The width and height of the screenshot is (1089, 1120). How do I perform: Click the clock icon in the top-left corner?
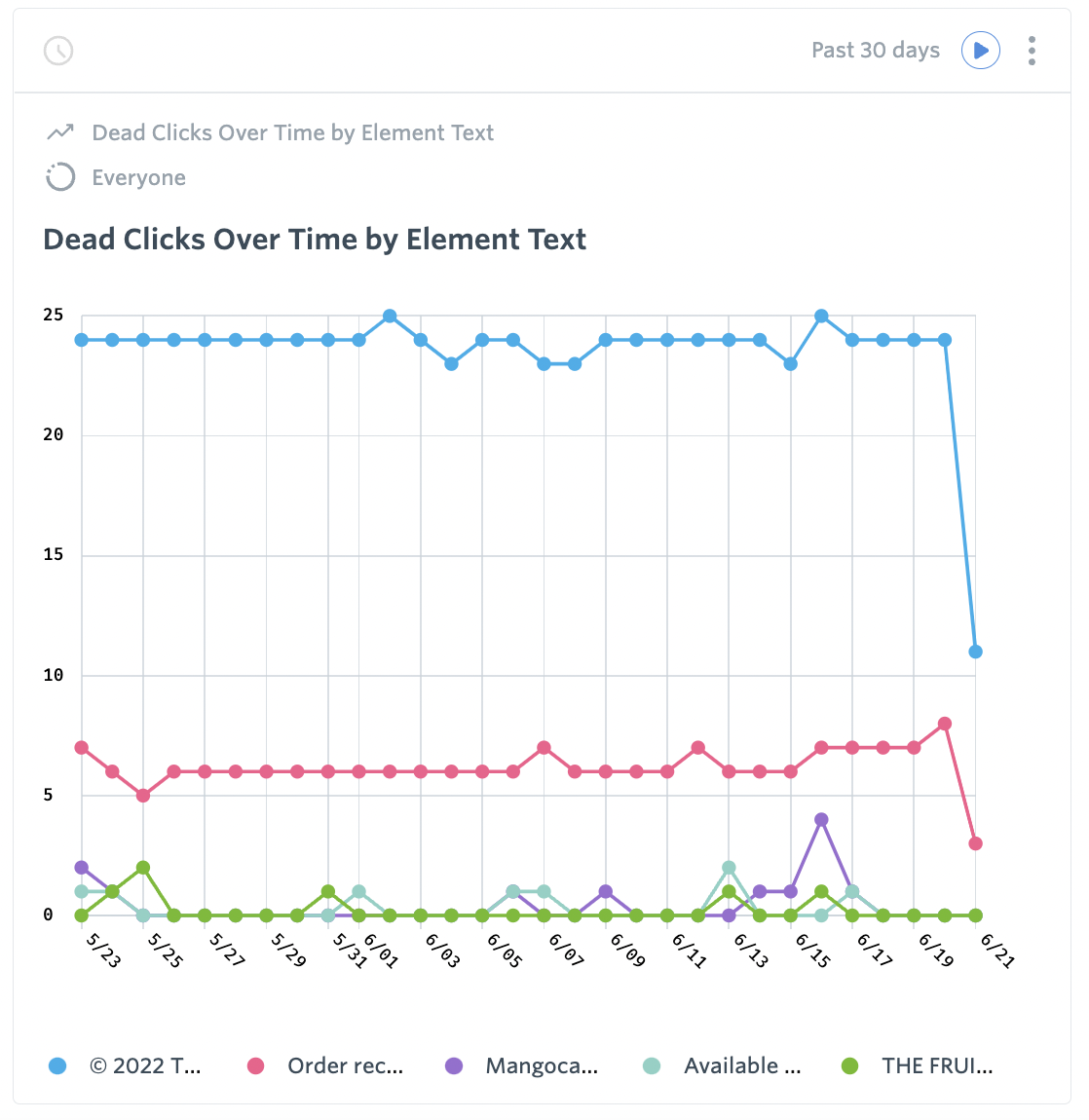tap(57, 50)
